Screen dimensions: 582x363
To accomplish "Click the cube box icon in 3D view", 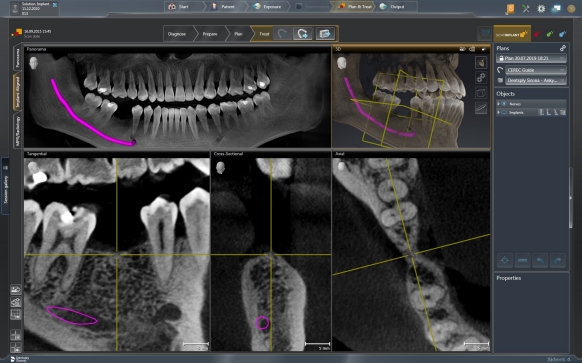I will [481, 92].
